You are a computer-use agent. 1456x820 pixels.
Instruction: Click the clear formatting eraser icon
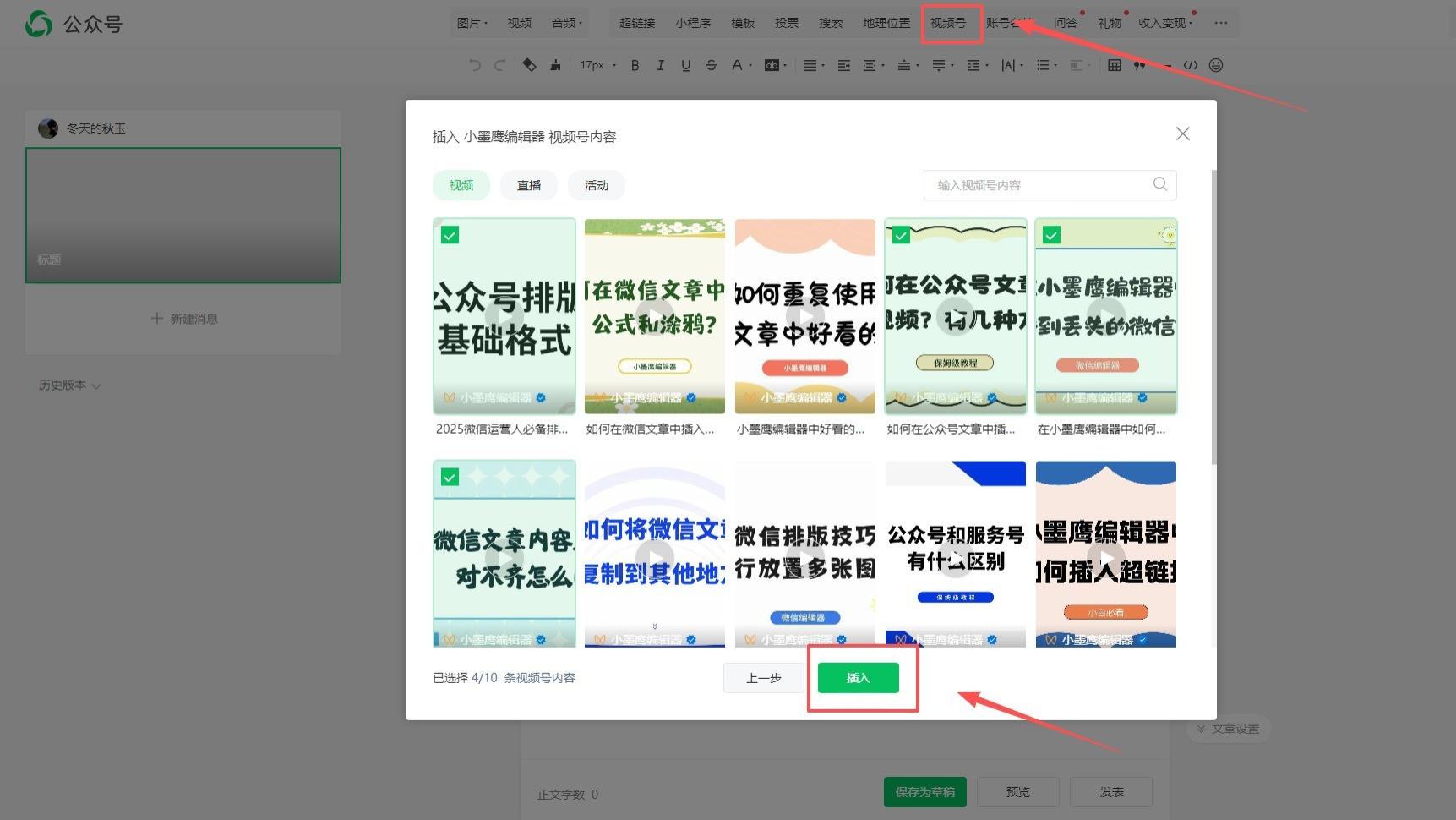[529, 65]
